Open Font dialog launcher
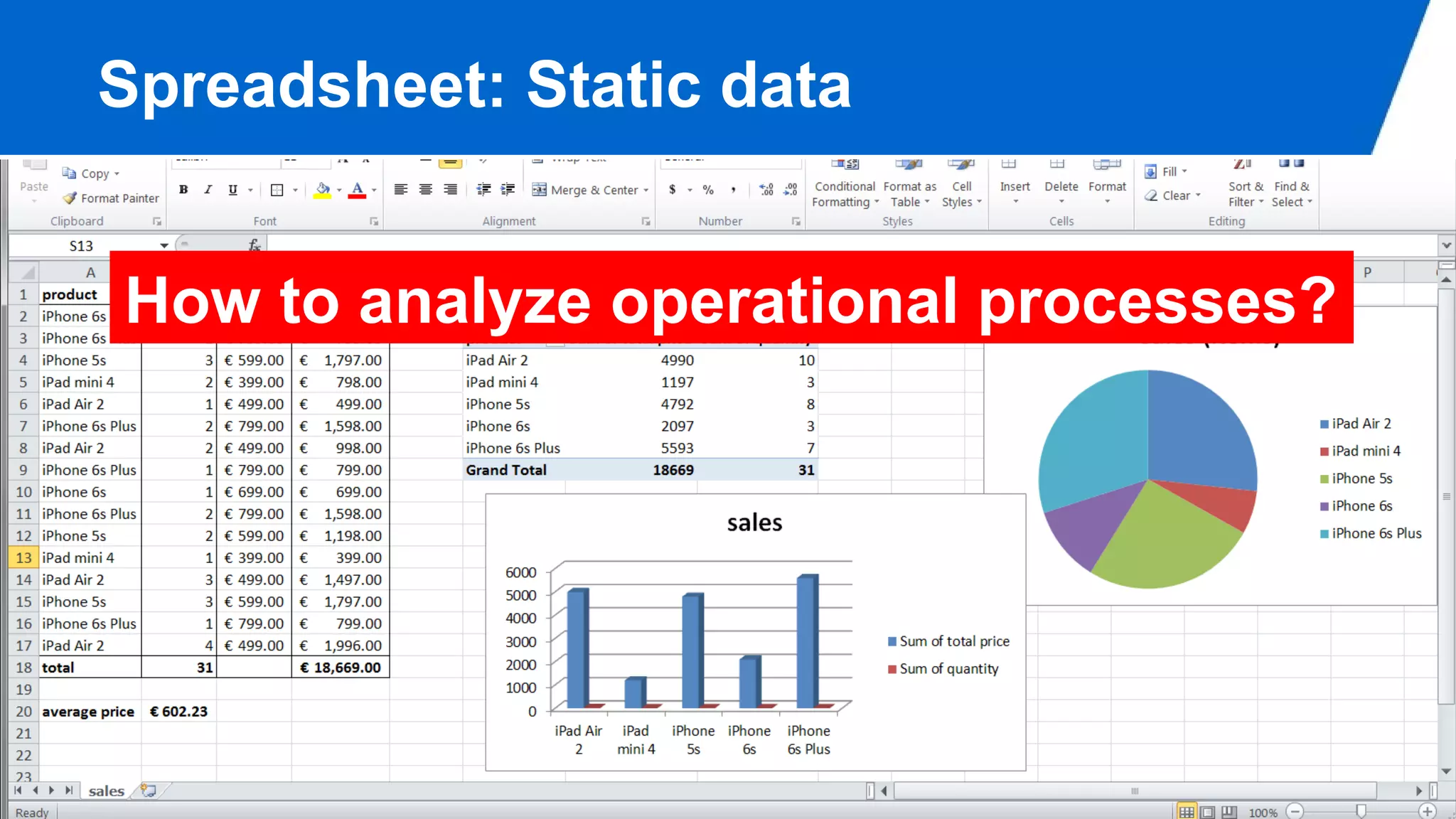The image size is (1456, 819). [374, 222]
